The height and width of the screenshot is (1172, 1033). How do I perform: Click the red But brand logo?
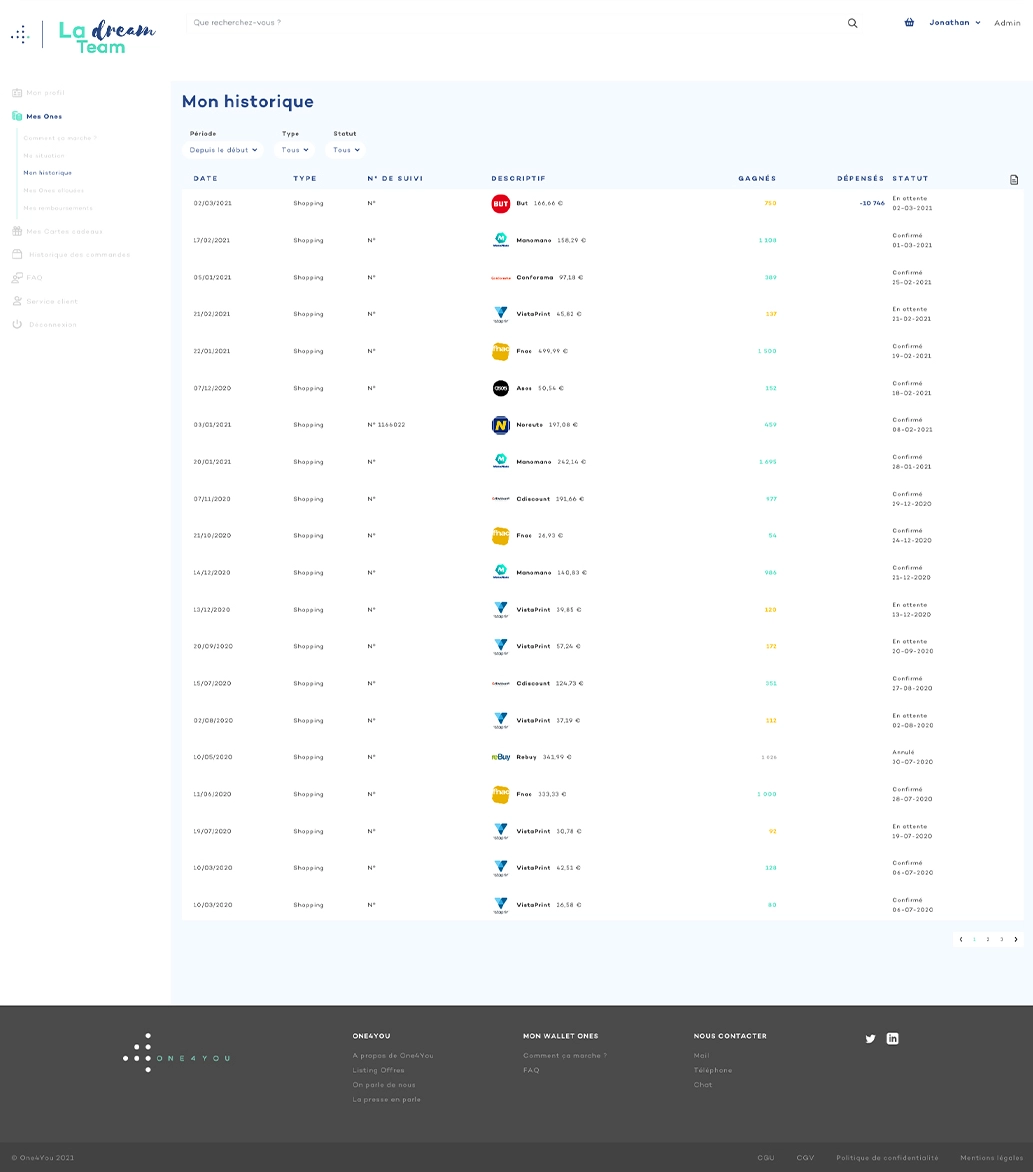point(501,203)
